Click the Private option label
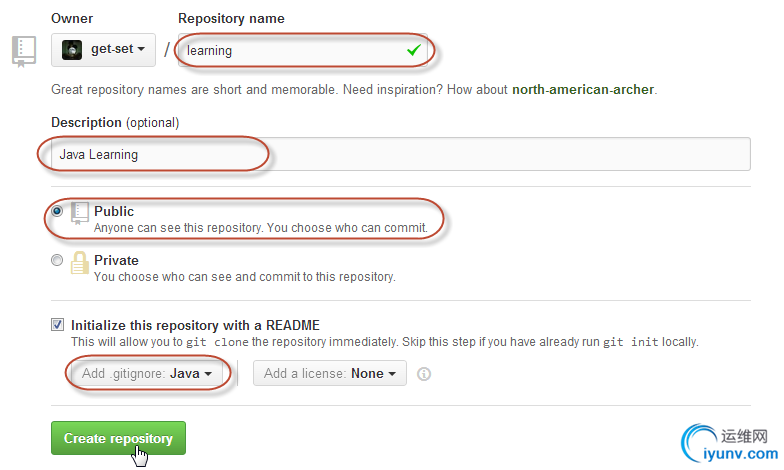 (116, 261)
